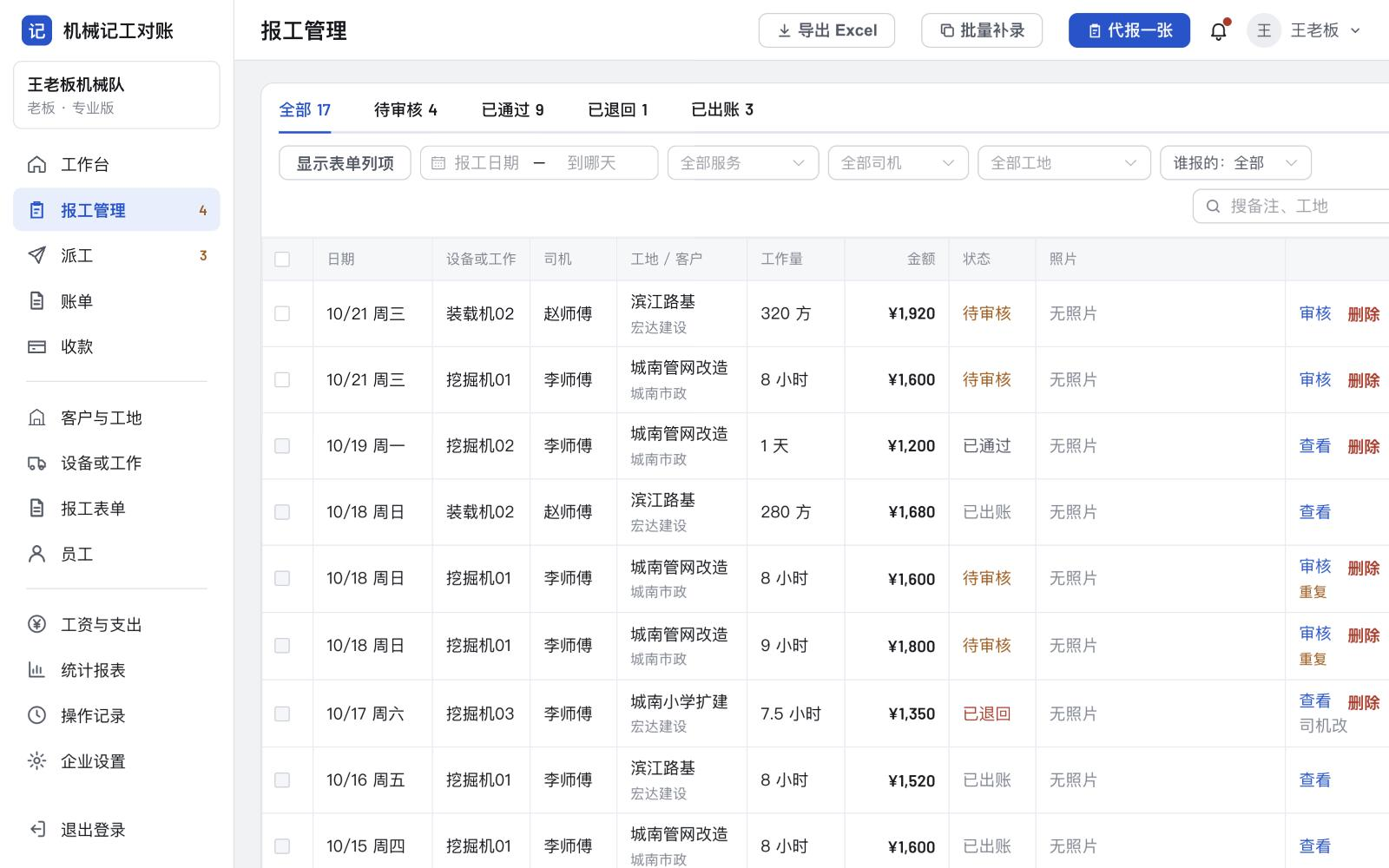Check the 10/16 挖掘机01 row checkbox

tap(282, 780)
